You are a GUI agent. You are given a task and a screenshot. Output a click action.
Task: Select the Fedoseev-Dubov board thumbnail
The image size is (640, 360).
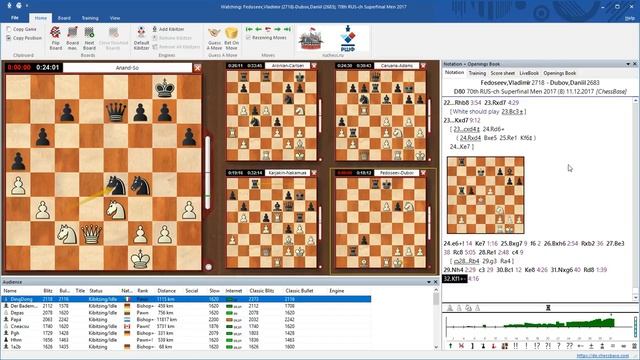(381, 223)
